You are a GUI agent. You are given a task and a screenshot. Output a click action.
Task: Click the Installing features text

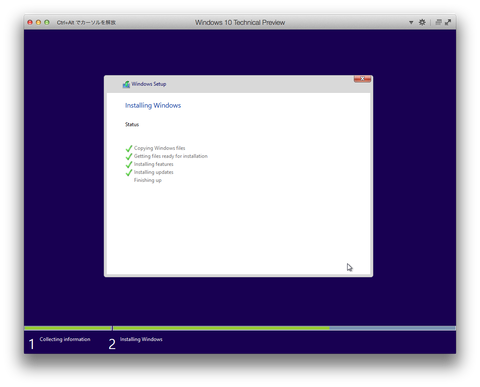[x=154, y=164]
